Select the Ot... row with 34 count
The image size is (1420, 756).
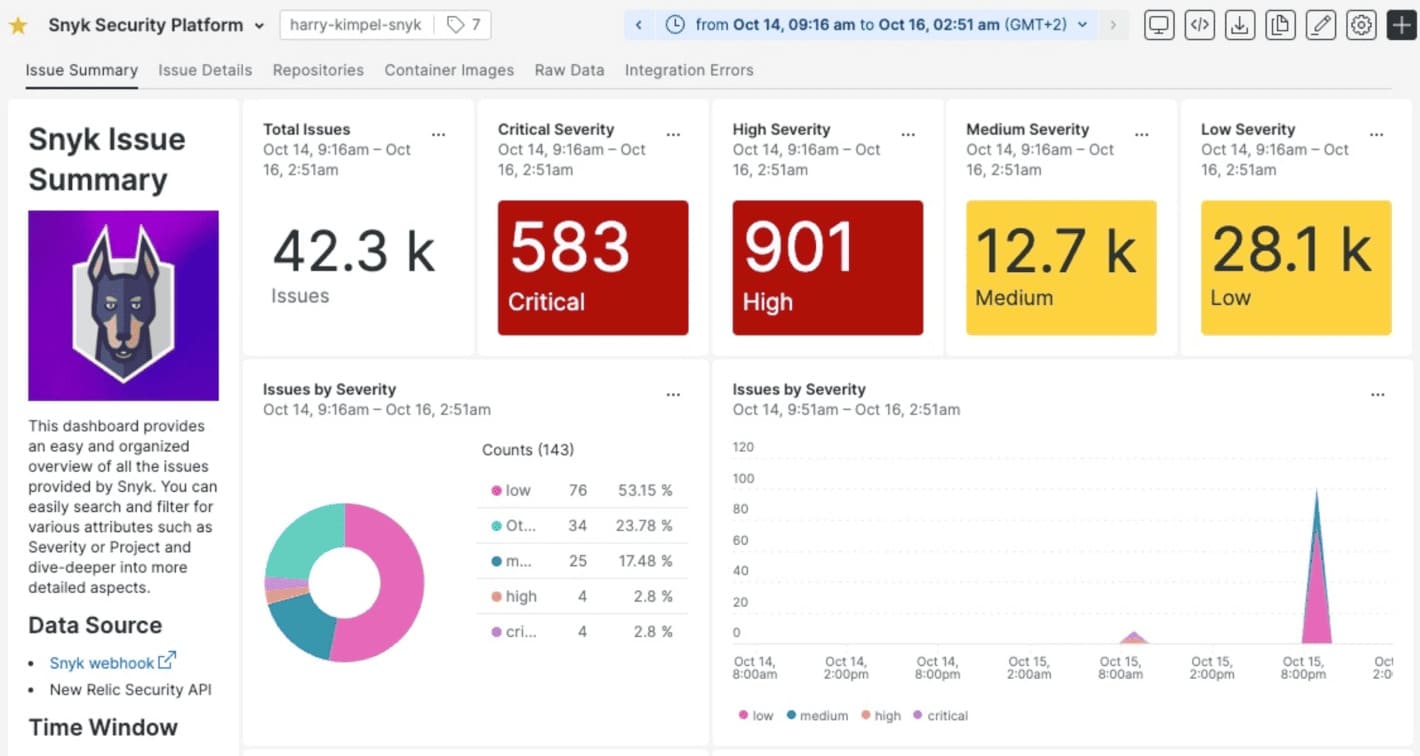click(582, 525)
